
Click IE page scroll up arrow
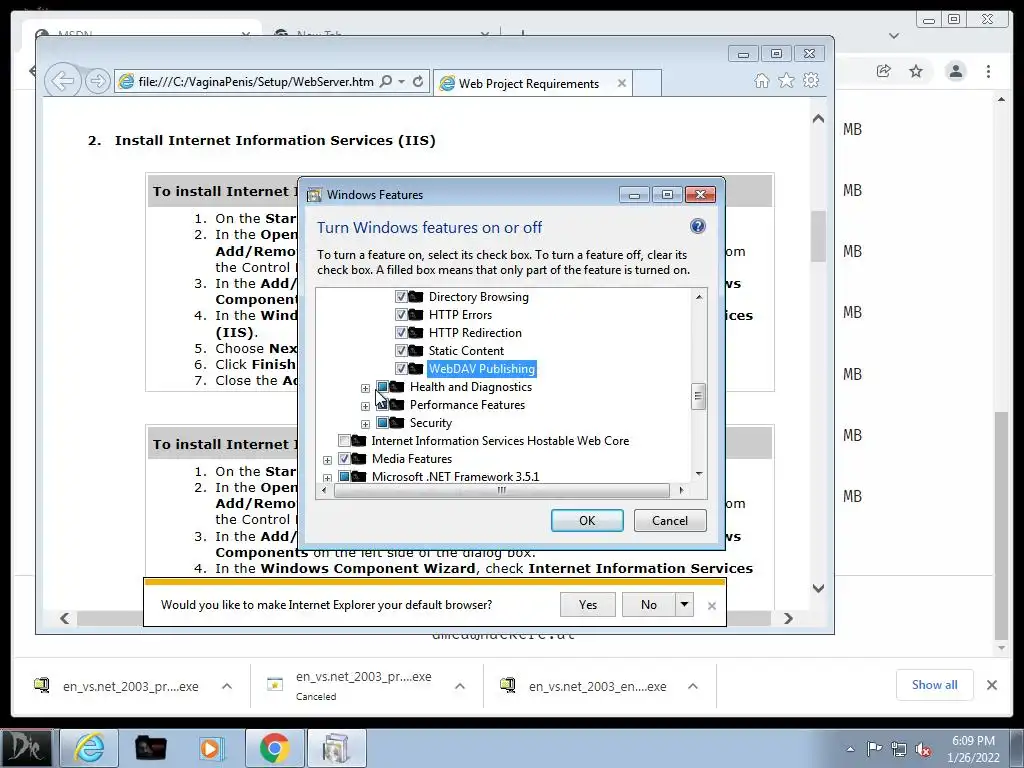[x=818, y=119]
